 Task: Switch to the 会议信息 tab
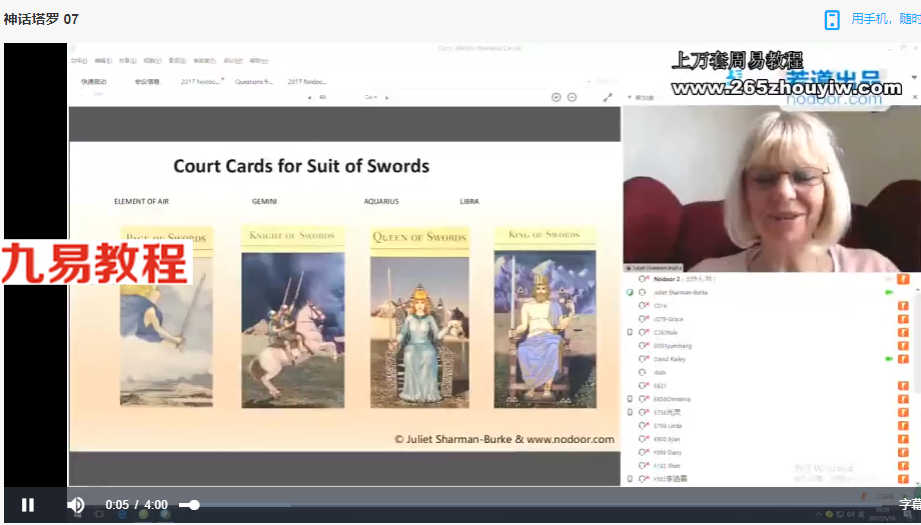tap(147, 82)
